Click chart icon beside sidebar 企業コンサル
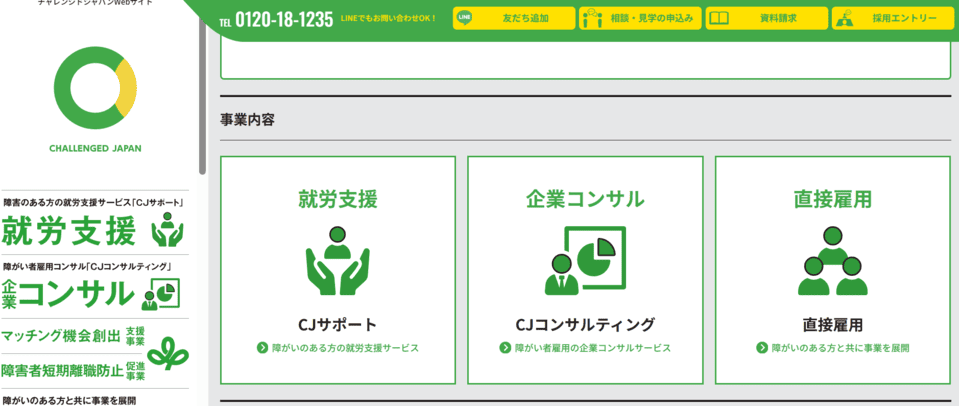 coord(161,293)
